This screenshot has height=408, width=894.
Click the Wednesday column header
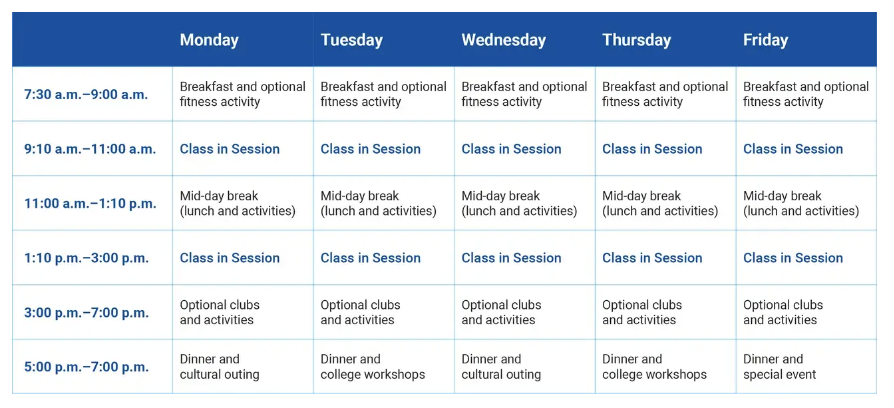pos(503,40)
